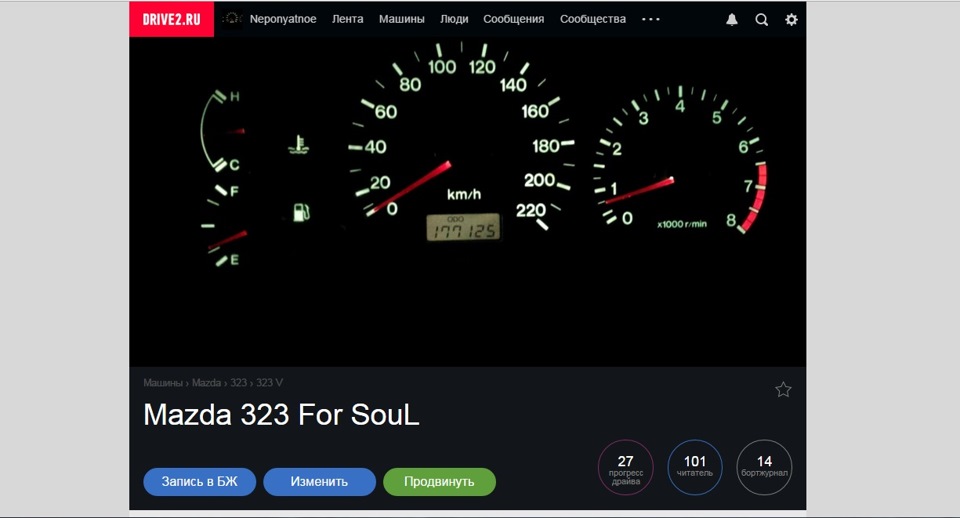Click the Запись в БЖ button
The image size is (960, 518).
pos(200,482)
